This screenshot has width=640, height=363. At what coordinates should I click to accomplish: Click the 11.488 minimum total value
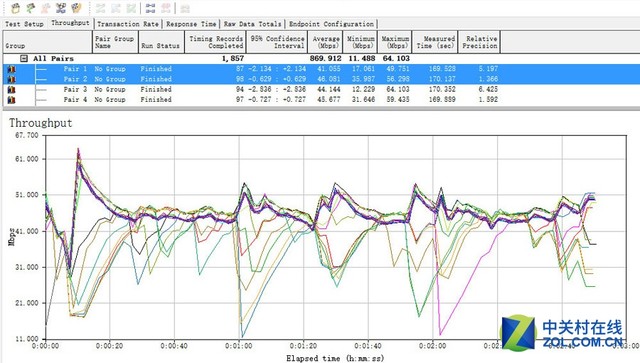point(362,58)
